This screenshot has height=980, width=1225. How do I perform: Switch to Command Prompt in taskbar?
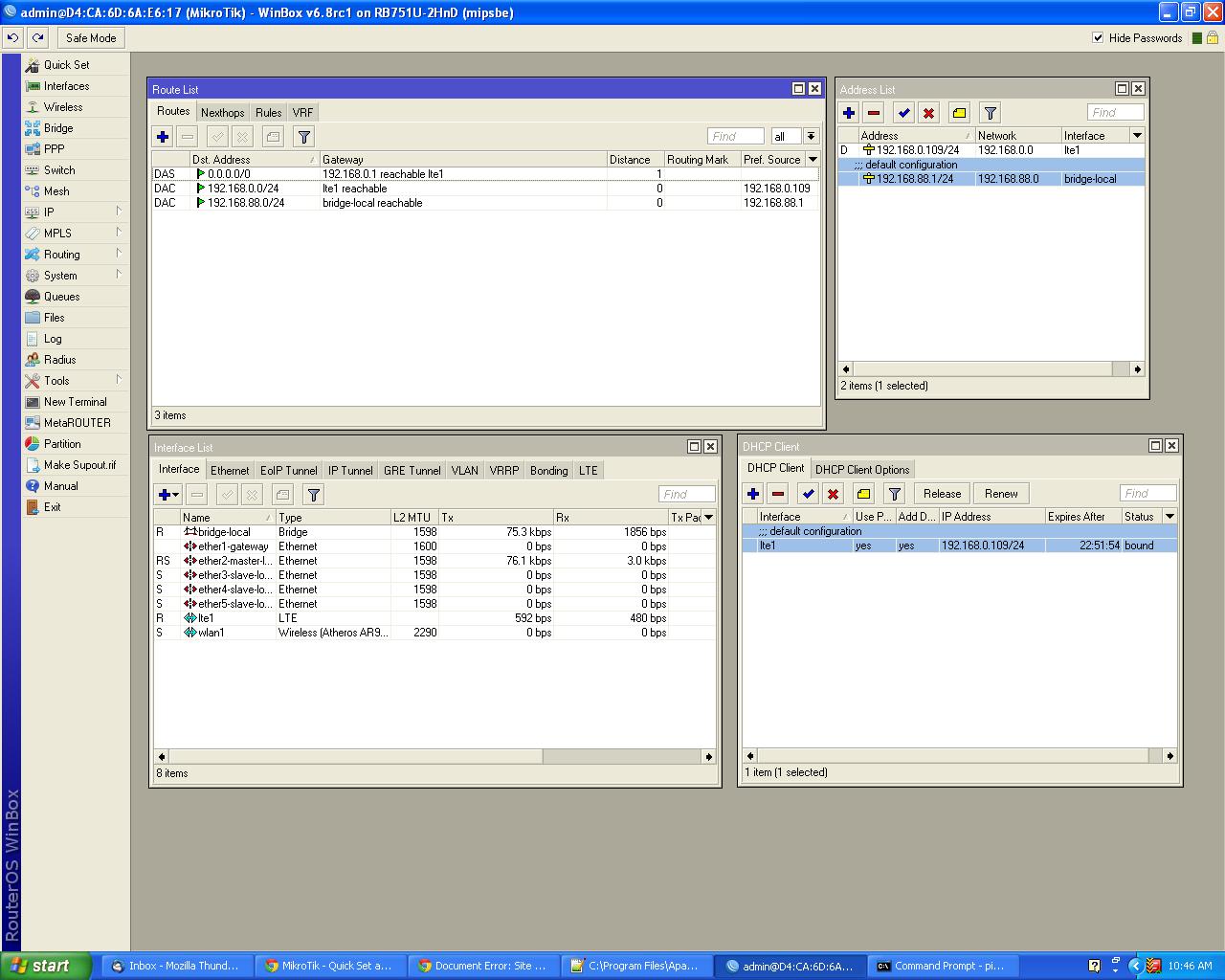[x=943, y=966]
